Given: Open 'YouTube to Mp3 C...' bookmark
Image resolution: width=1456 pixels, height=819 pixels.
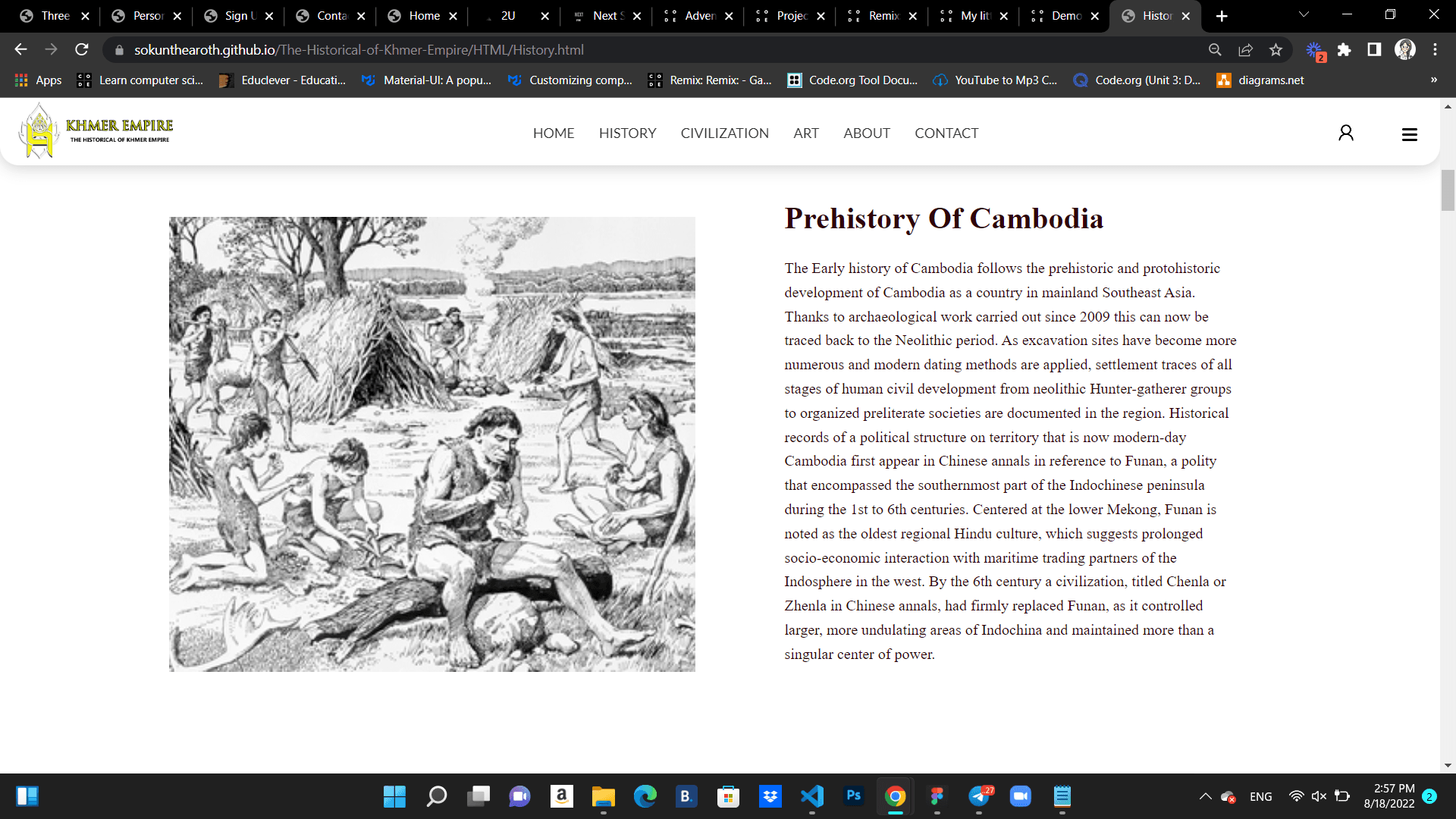Looking at the screenshot, I should click(995, 80).
